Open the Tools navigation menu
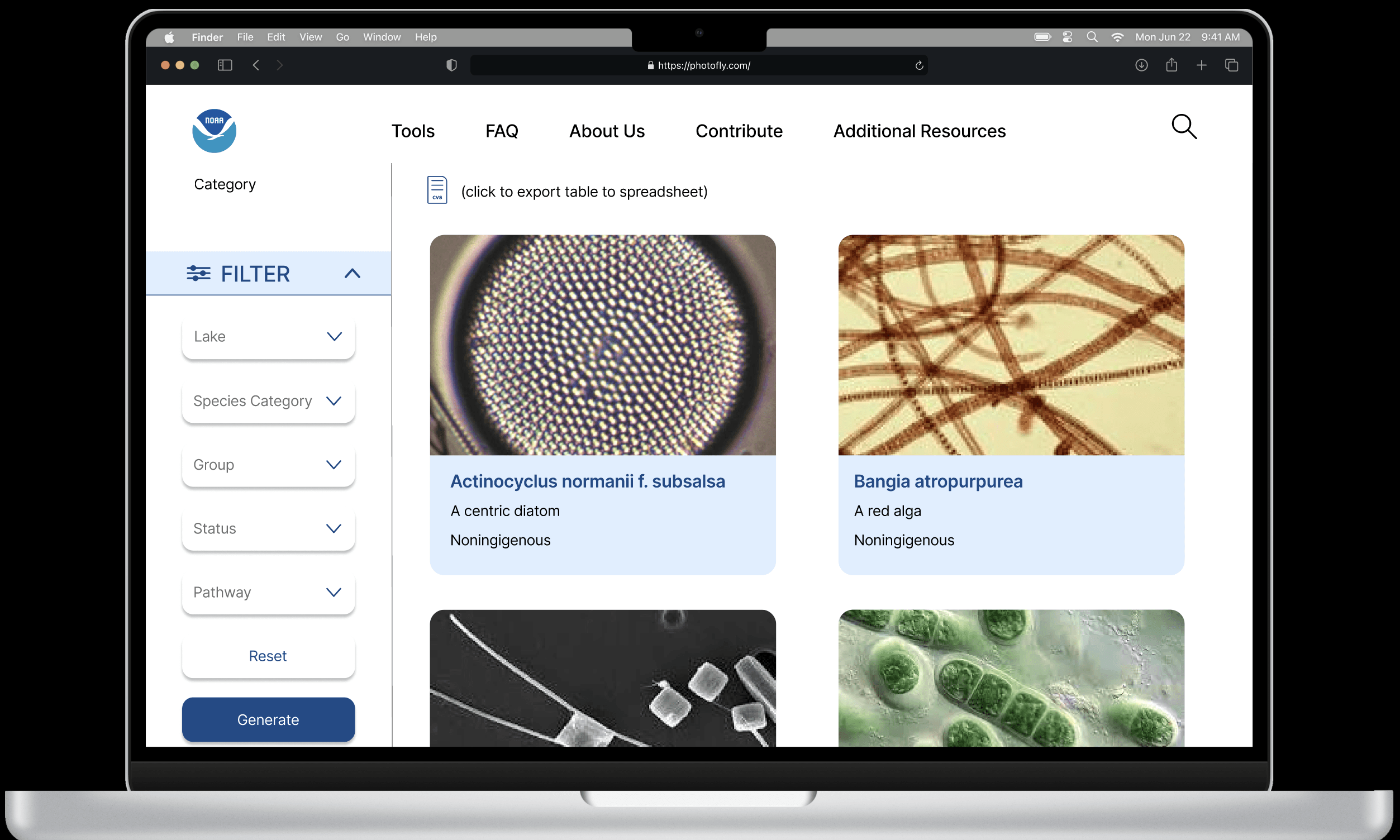Screen dimensions: 1400x840 [x=413, y=131]
